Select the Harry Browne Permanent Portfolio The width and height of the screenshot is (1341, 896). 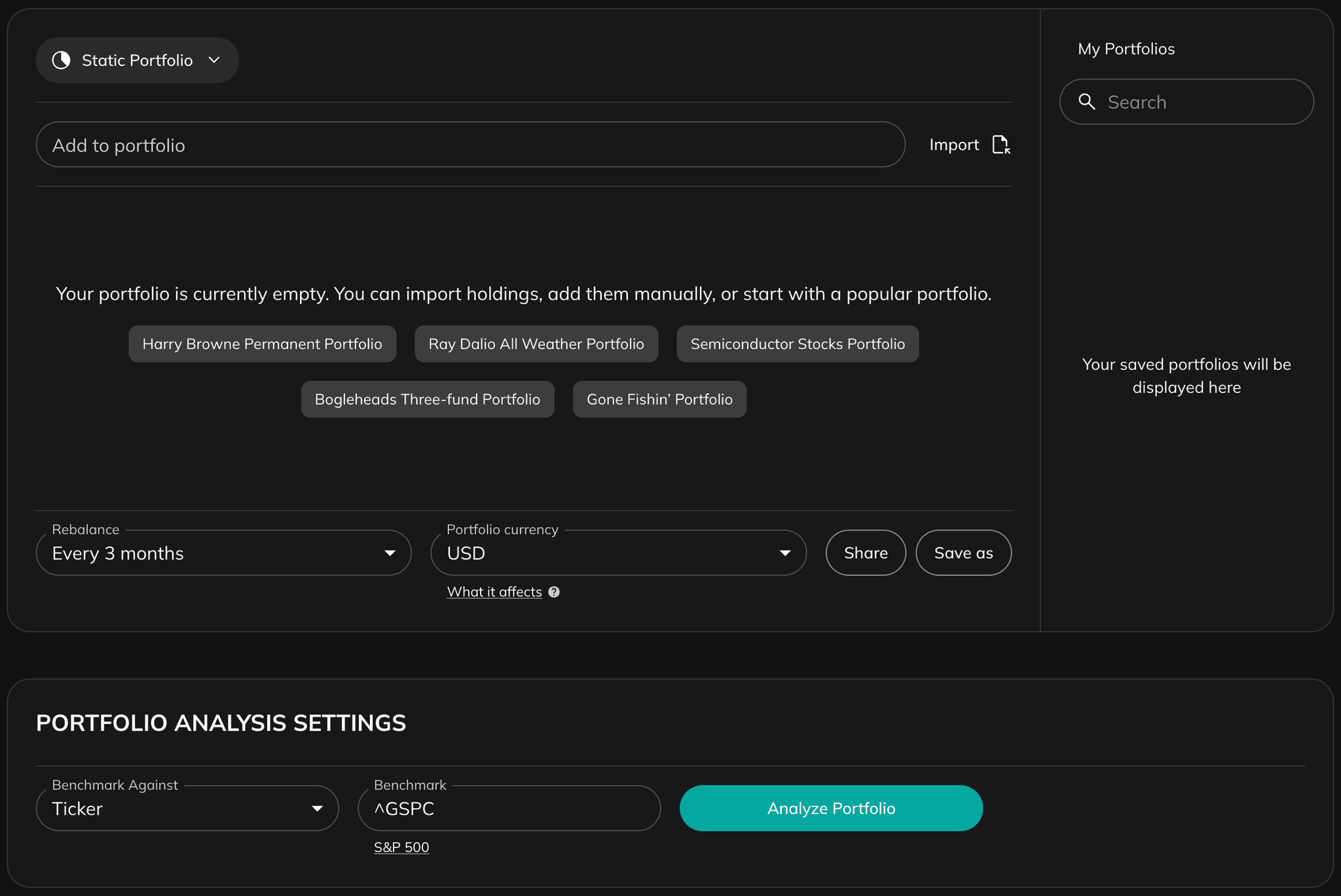[262, 344]
